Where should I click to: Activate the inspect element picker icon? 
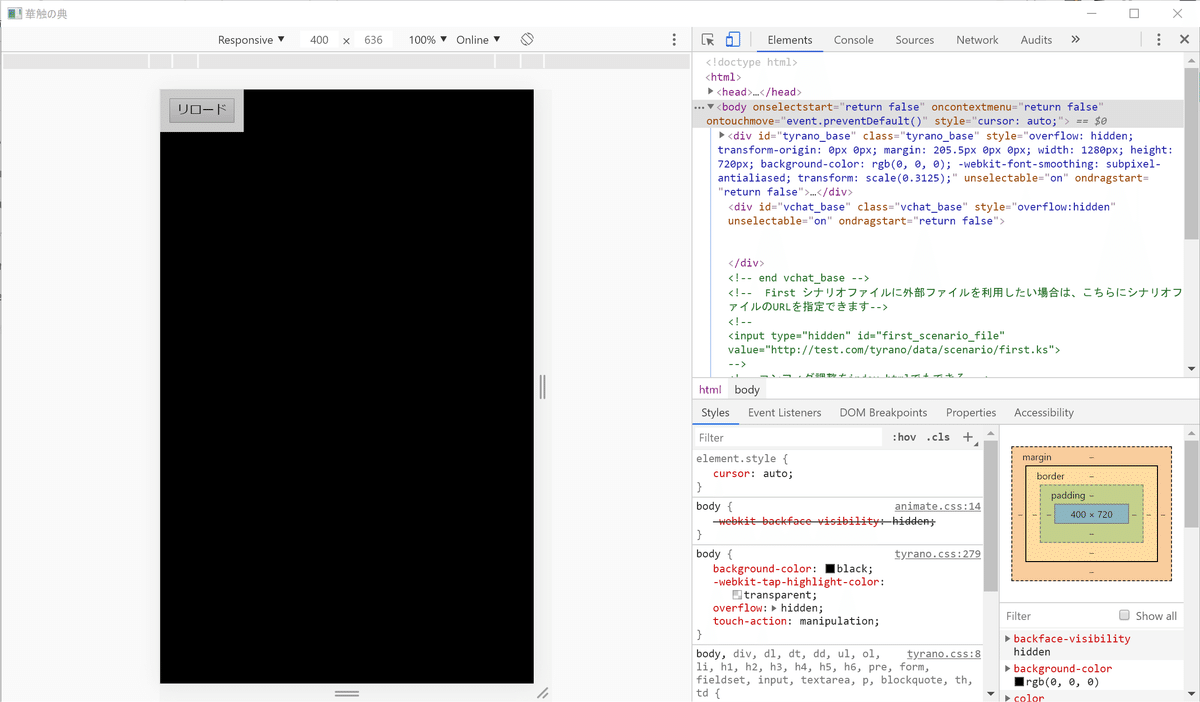[x=708, y=40]
